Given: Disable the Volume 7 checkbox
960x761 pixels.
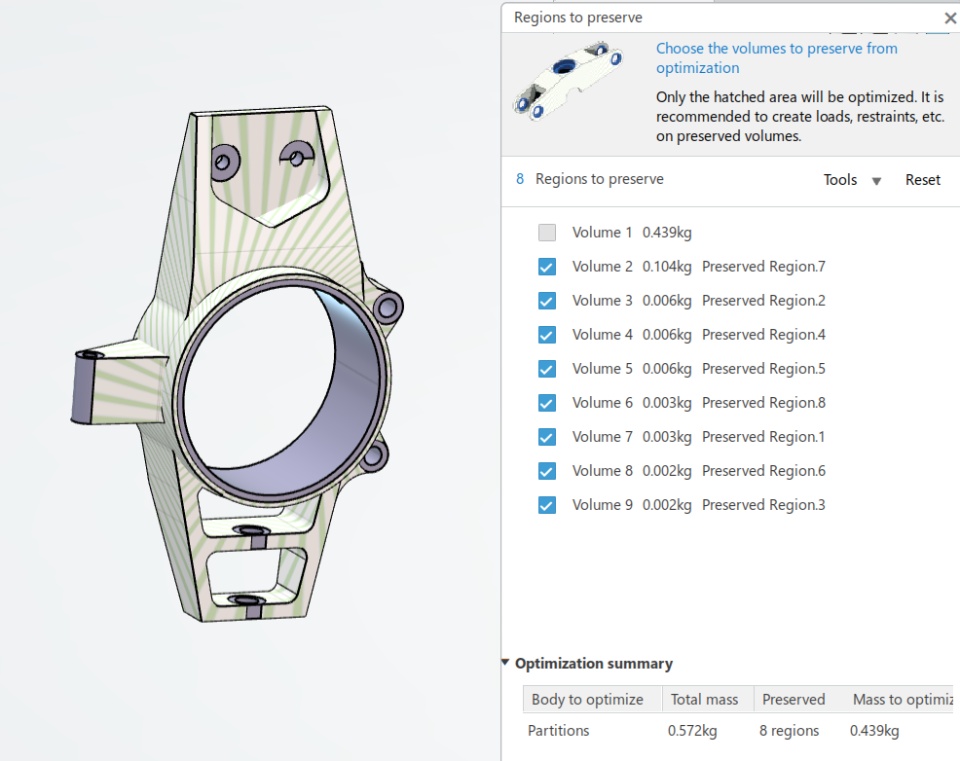Looking at the screenshot, I should pos(547,437).
